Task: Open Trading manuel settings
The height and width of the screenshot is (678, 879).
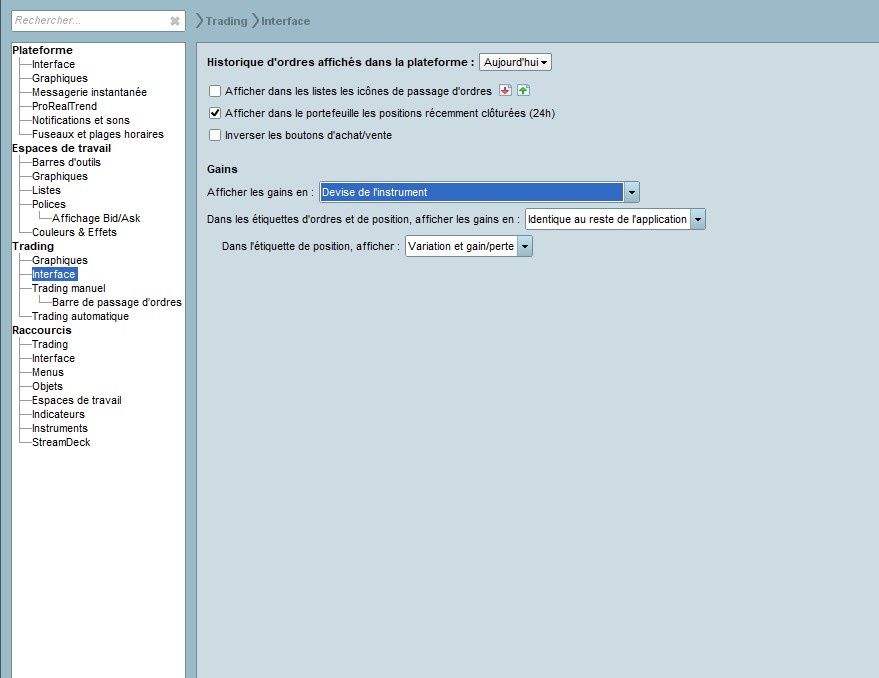Action: 68,288
